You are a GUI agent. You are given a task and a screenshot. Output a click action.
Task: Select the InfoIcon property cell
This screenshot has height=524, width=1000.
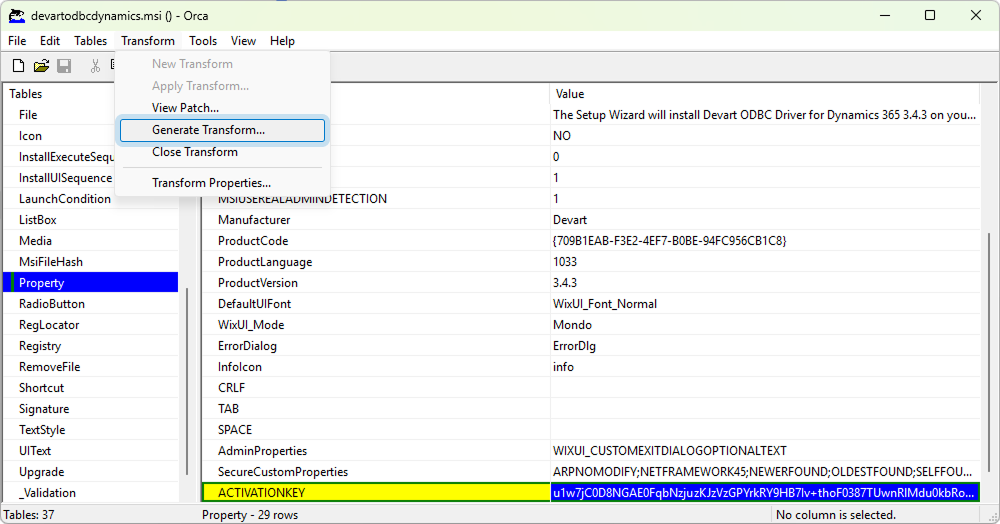[x=376, y=367]
